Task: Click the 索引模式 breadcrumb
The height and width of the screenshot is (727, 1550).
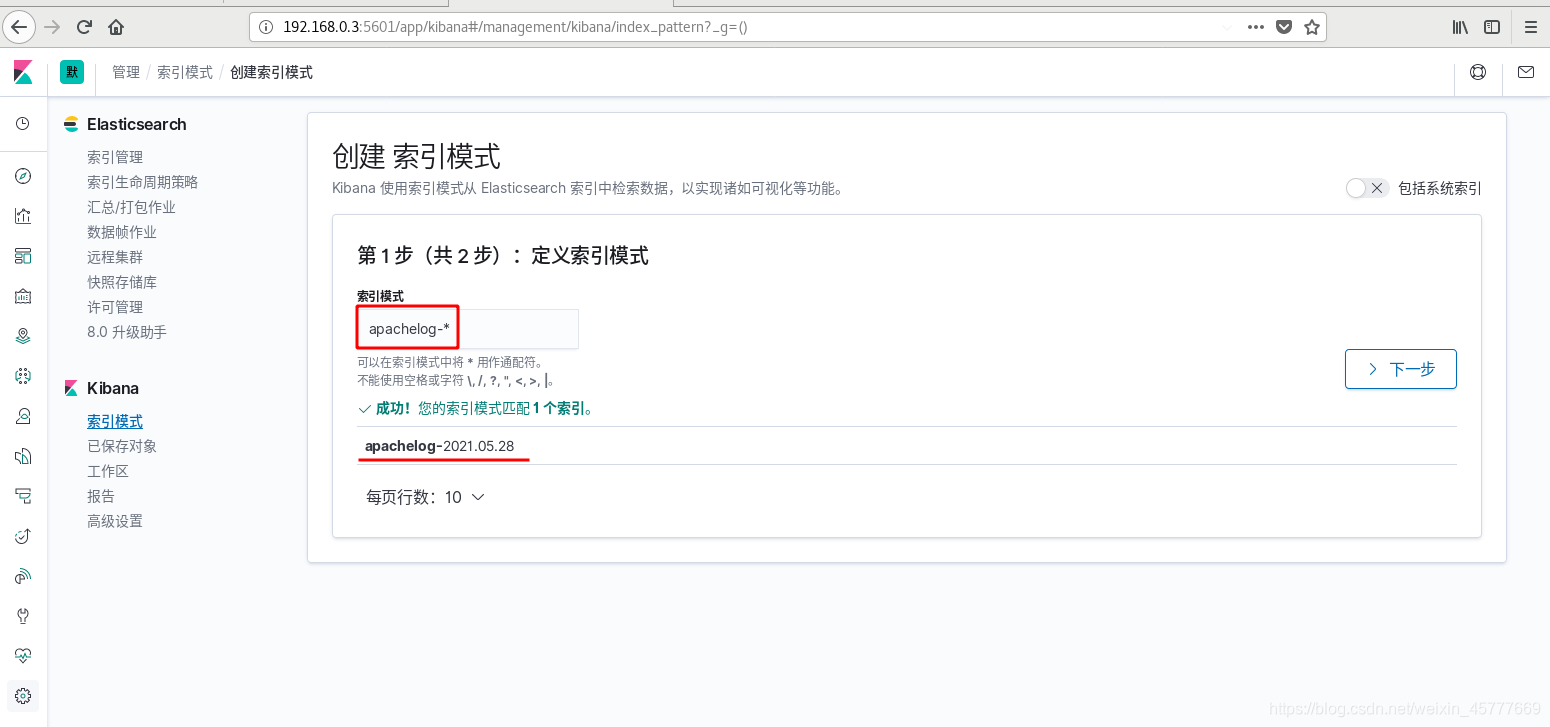Action: tap(185, 72)
